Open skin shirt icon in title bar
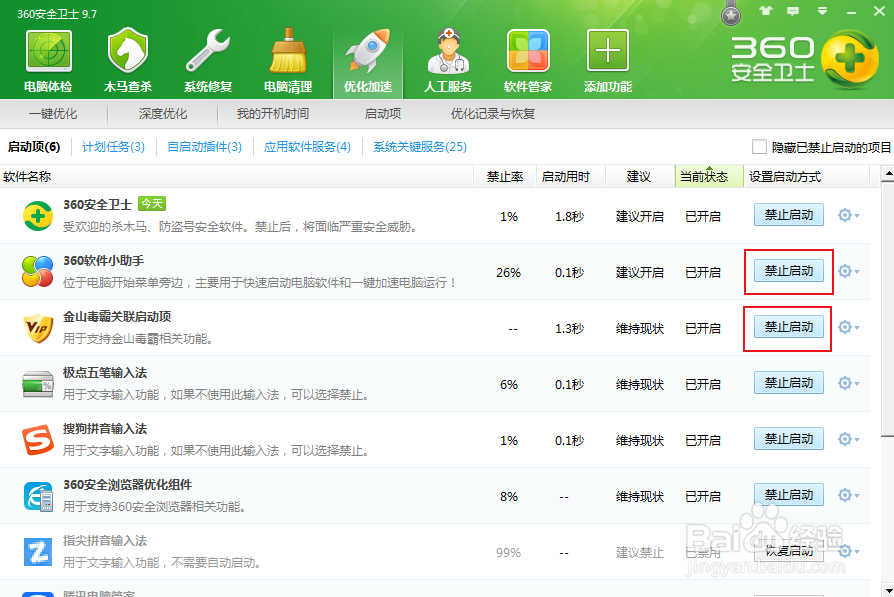 pyautogui.click(x=765, y=10)
